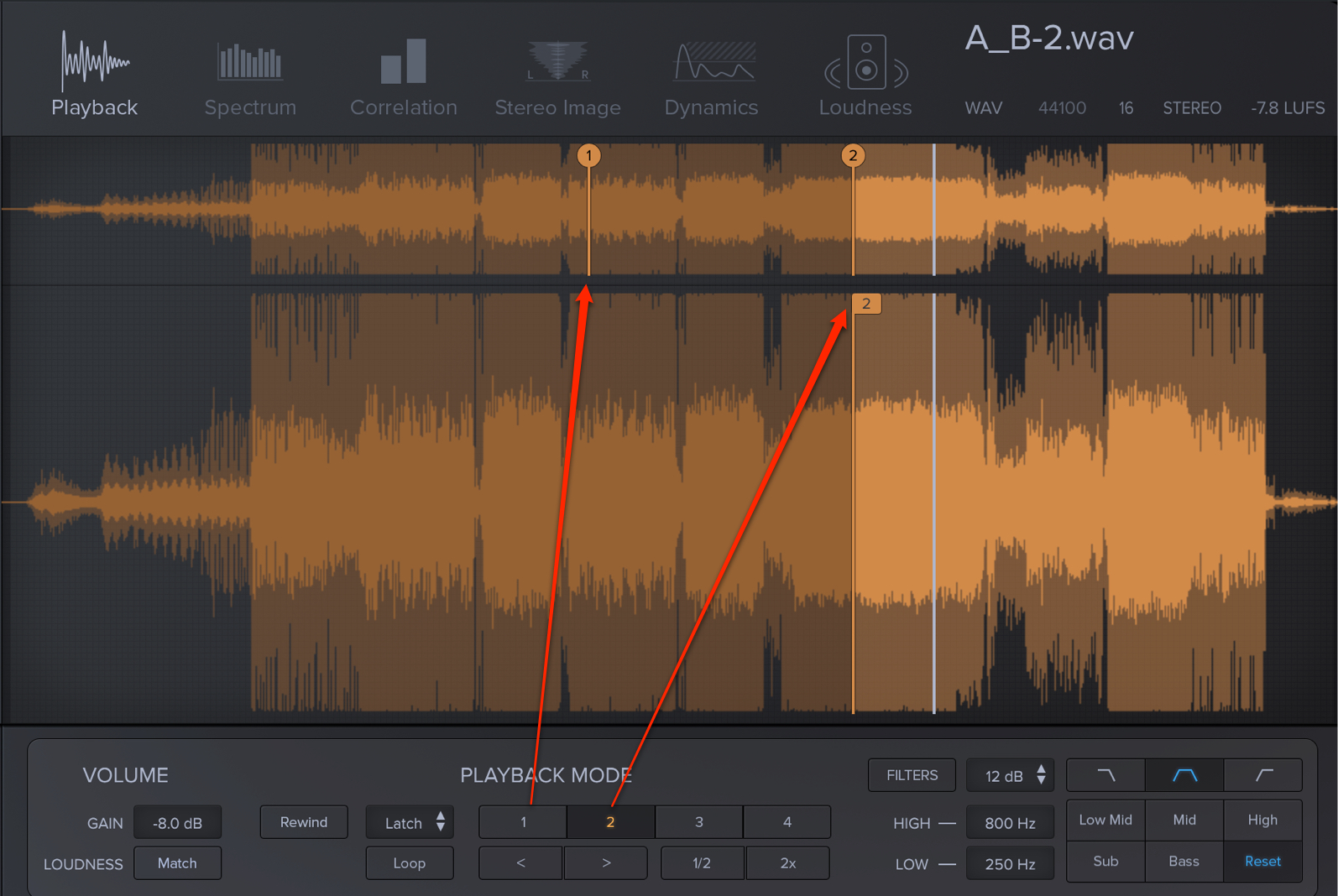The width and height of the screenshot is (1338, 896).
Task: Select the High filter preset
Action: [x=1263, y=820]
